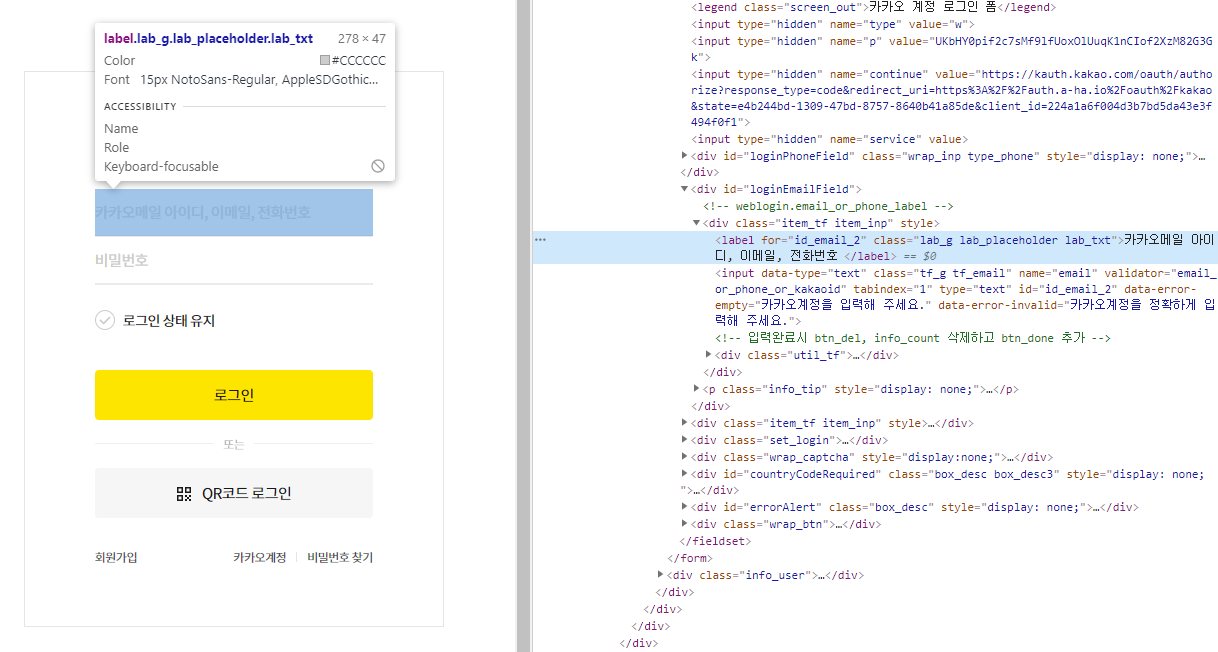Click the yellow 로그인 button
1218x652 pixels.
point(234,395)
